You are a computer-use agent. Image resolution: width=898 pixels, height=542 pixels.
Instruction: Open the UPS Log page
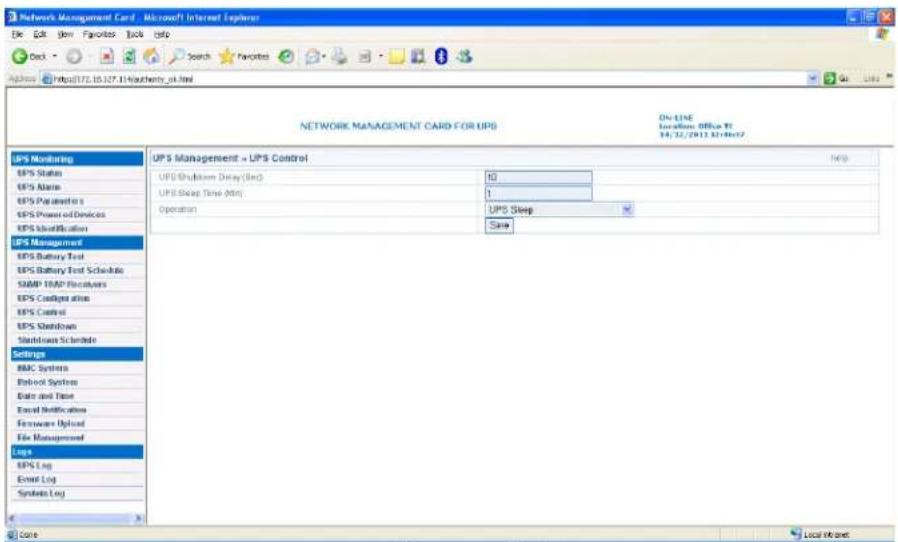34,465
